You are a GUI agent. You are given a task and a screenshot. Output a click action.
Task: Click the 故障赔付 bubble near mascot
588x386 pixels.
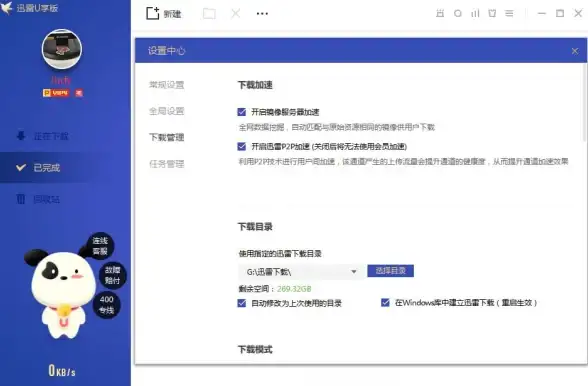point(112,275)
